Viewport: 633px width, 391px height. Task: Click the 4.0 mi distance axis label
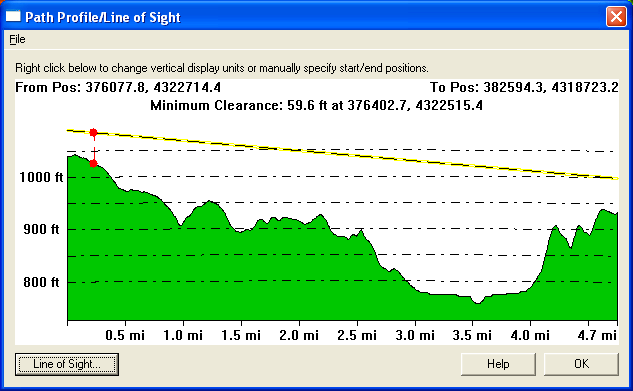530,335
